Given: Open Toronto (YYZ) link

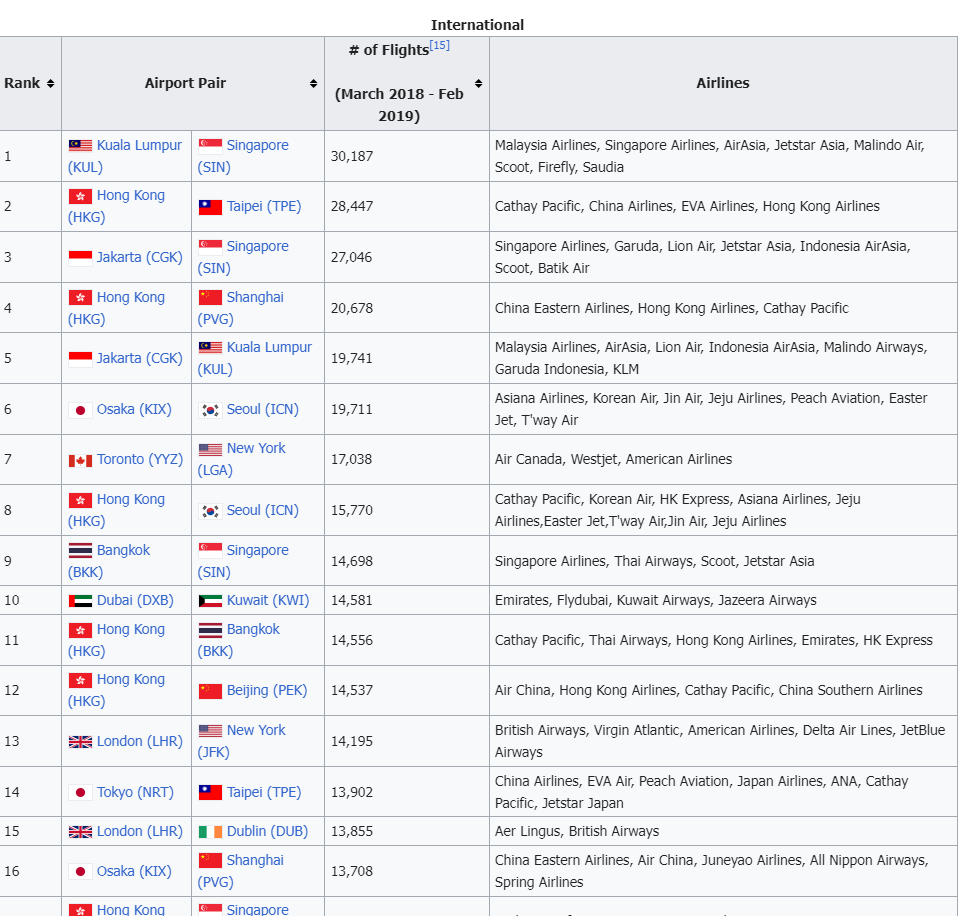Looking at the screenshot, I should 140,459.
